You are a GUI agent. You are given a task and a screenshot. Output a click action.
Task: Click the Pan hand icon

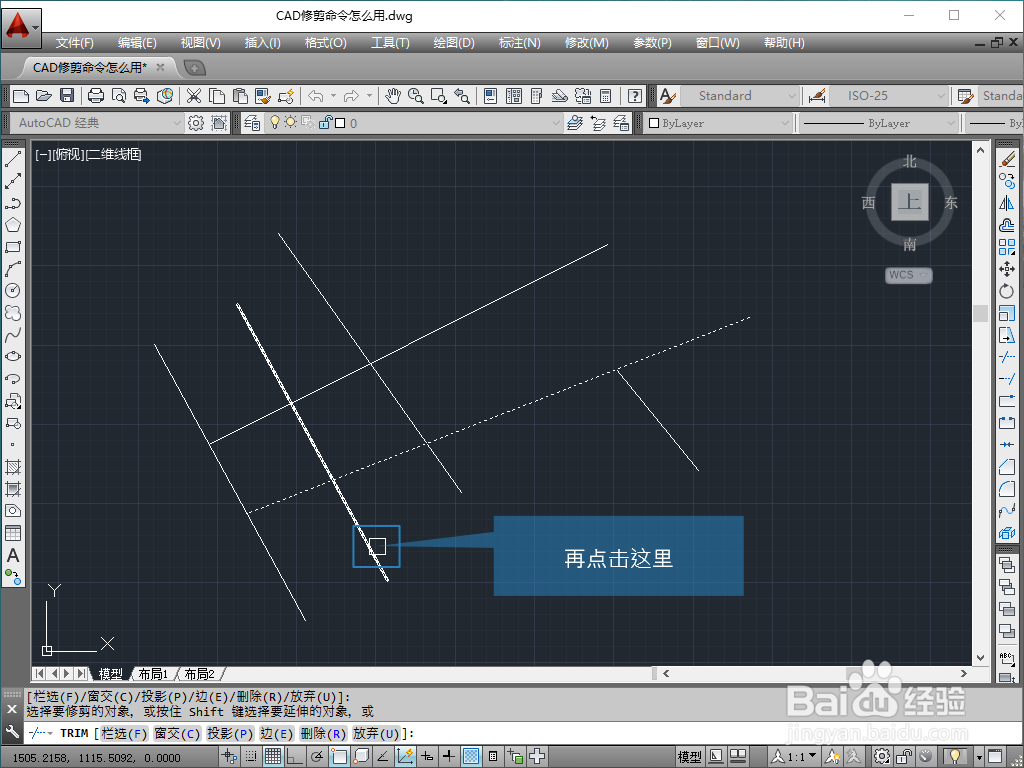392,96
